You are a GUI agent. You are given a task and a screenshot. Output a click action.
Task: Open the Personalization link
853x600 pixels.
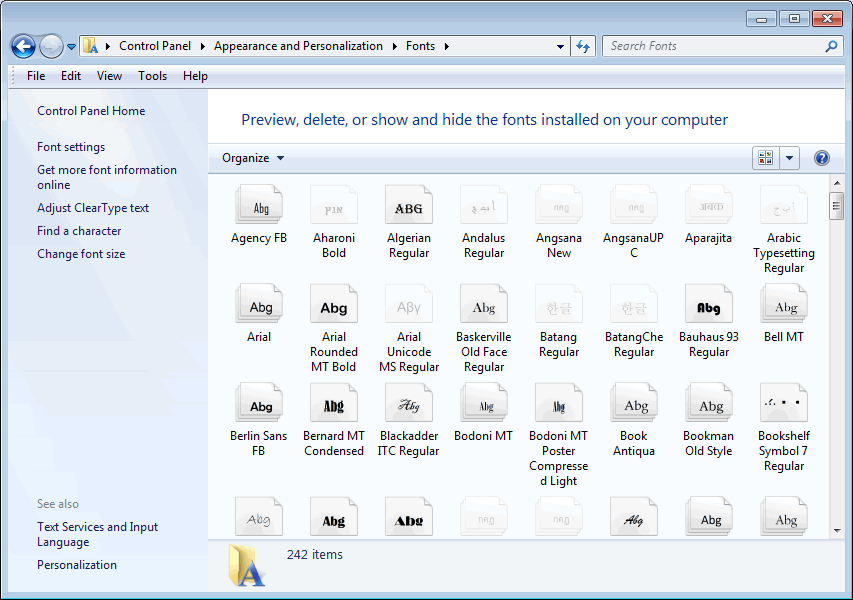[x=77, y=565]
